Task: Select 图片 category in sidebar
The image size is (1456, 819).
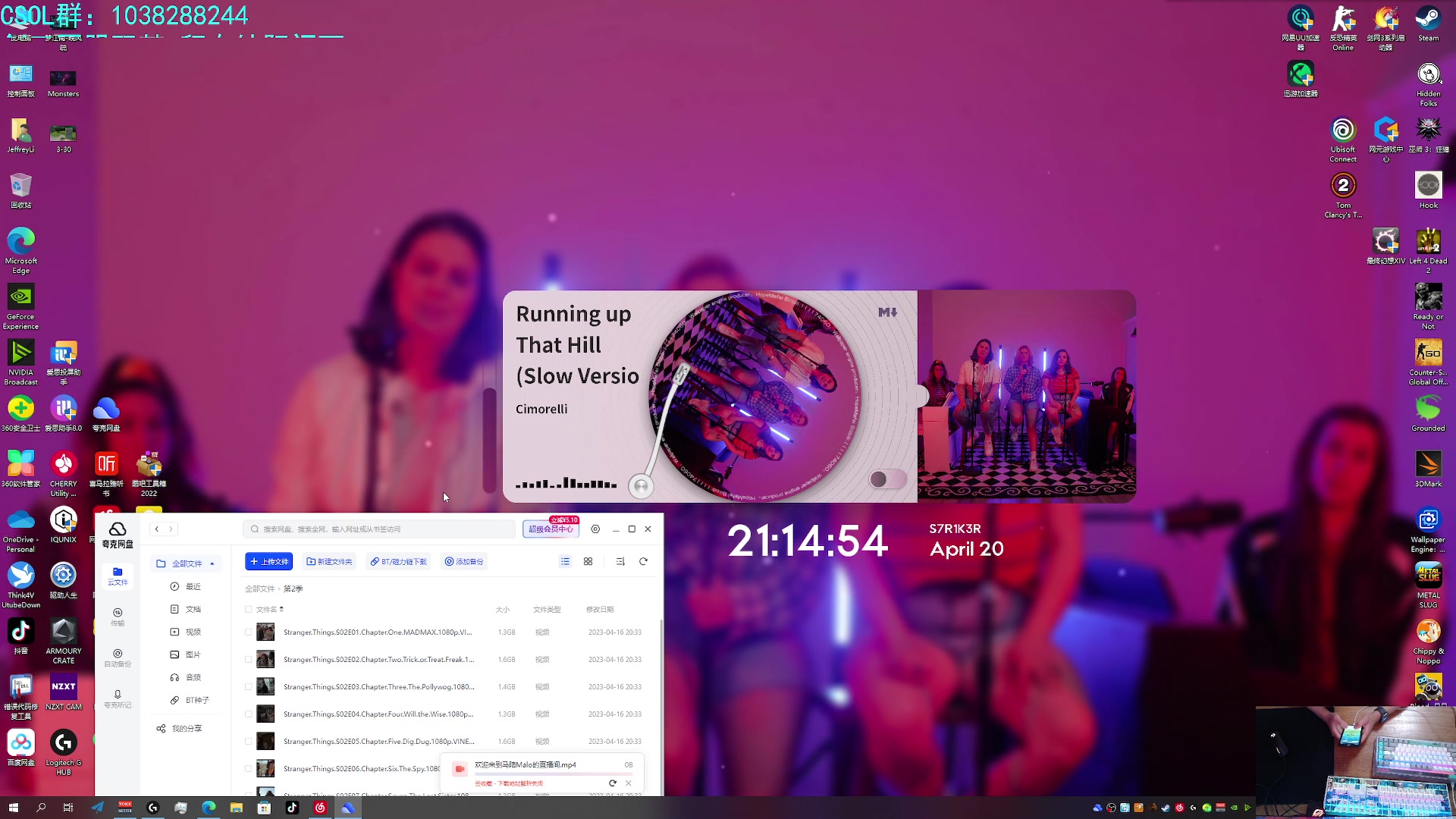Action: [193, 654]
